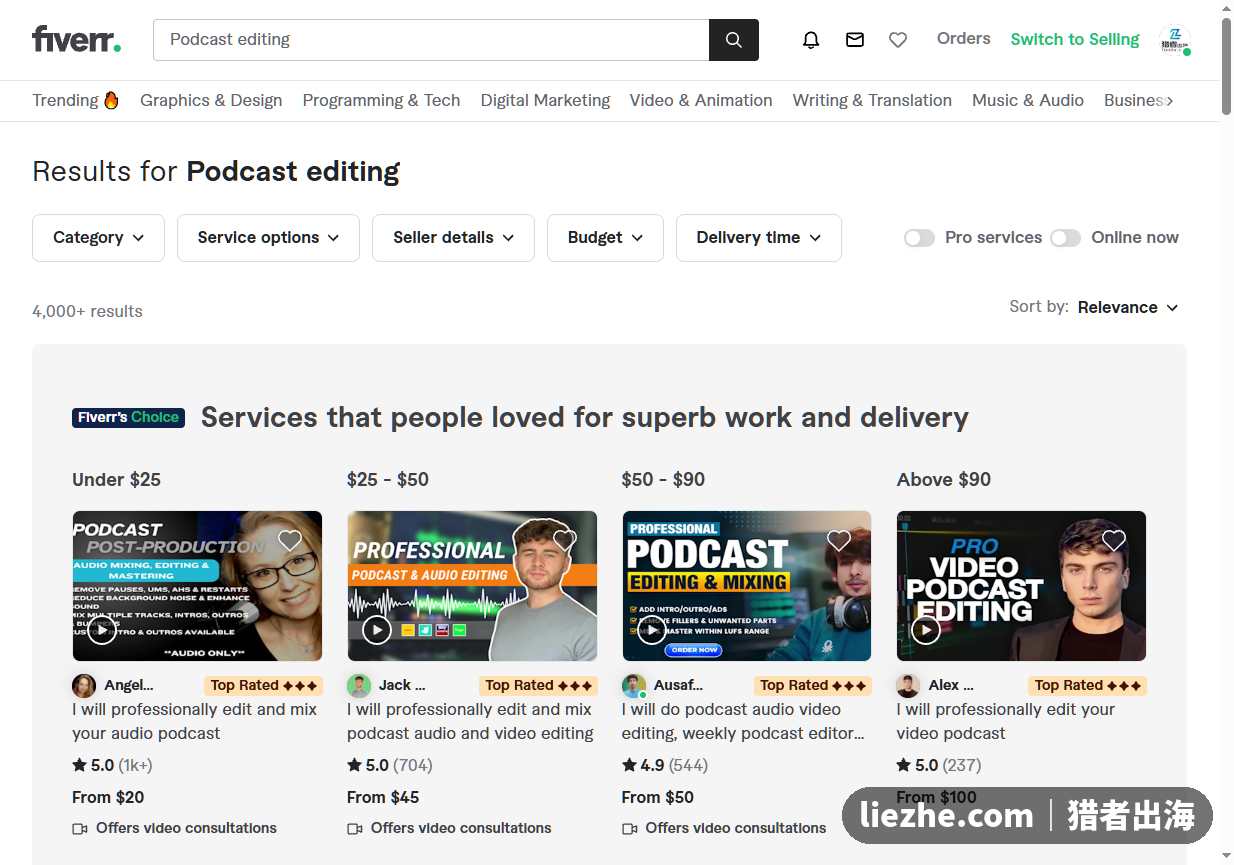Open the Budget filter dropdown
This screenshot has width=1234, height=865.
pos(605,238)
